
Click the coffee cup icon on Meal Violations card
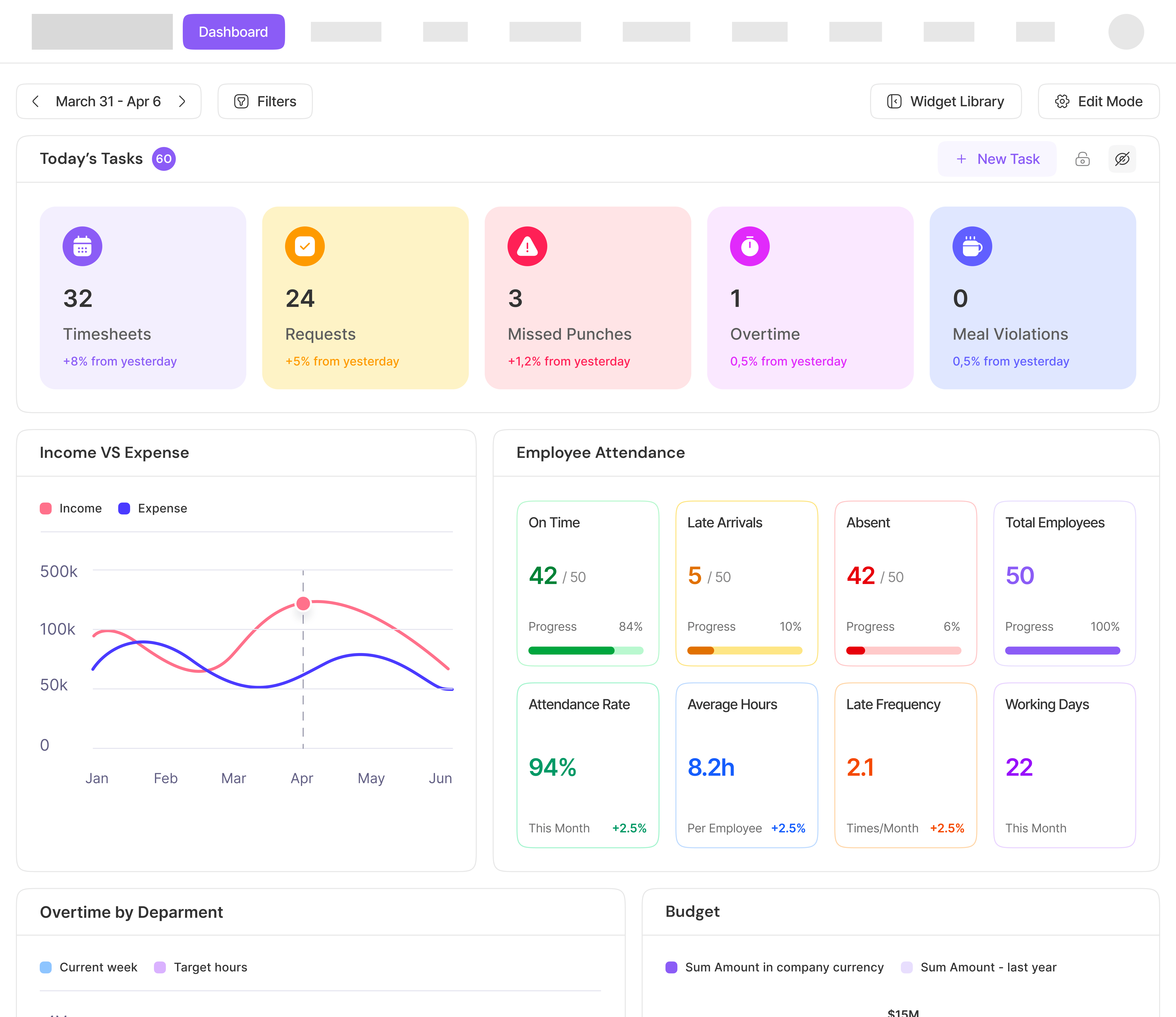click(972, 246)
